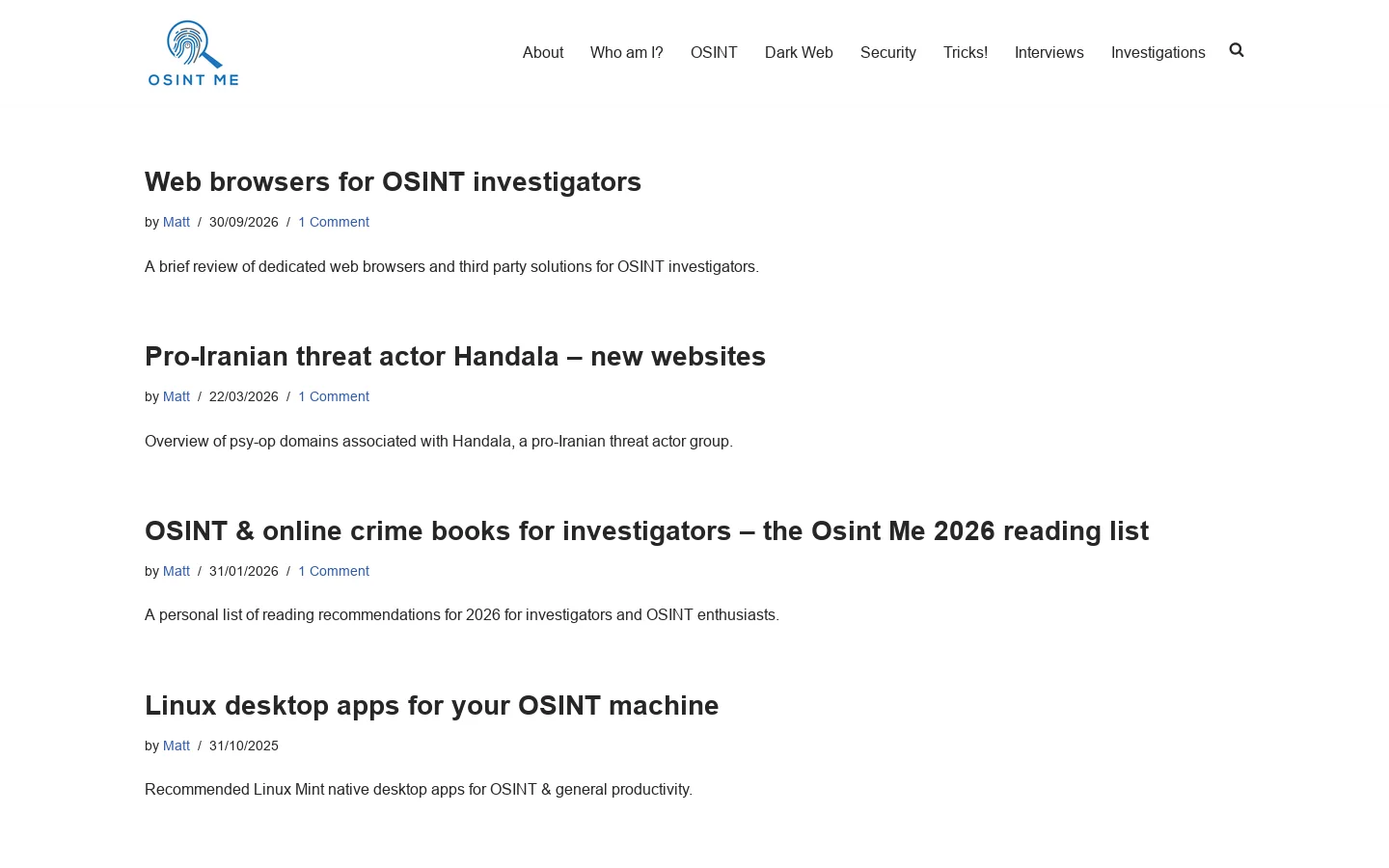Select the Dark Web navigation item
The image size is (1389, 868).
pyautogui.click(x=799, y=52)
